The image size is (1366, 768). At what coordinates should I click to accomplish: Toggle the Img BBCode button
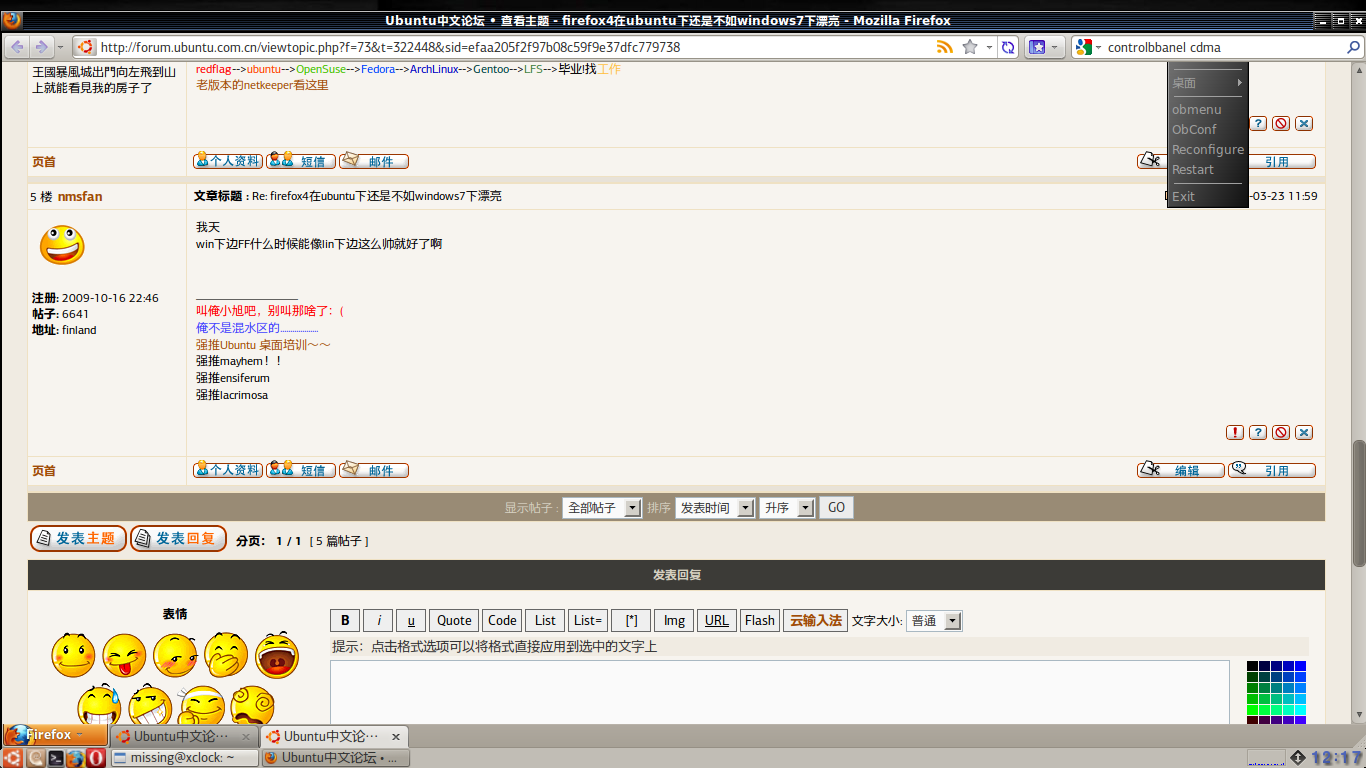(x=675, y=620)
